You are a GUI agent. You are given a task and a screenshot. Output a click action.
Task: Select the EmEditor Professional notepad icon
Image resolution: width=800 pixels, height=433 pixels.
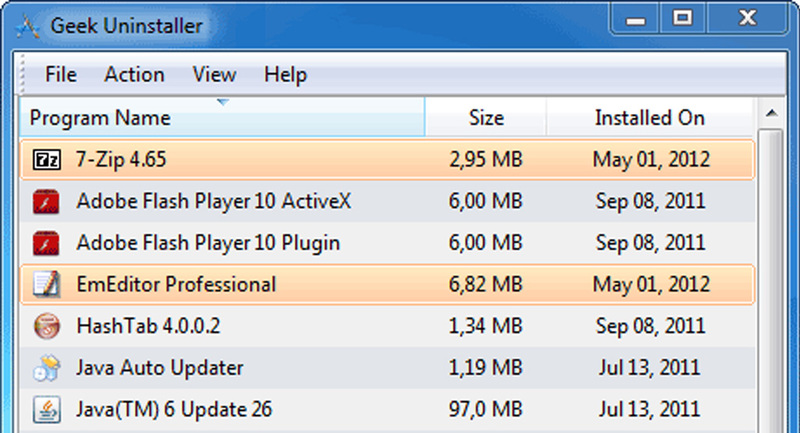tap(45, 285)
